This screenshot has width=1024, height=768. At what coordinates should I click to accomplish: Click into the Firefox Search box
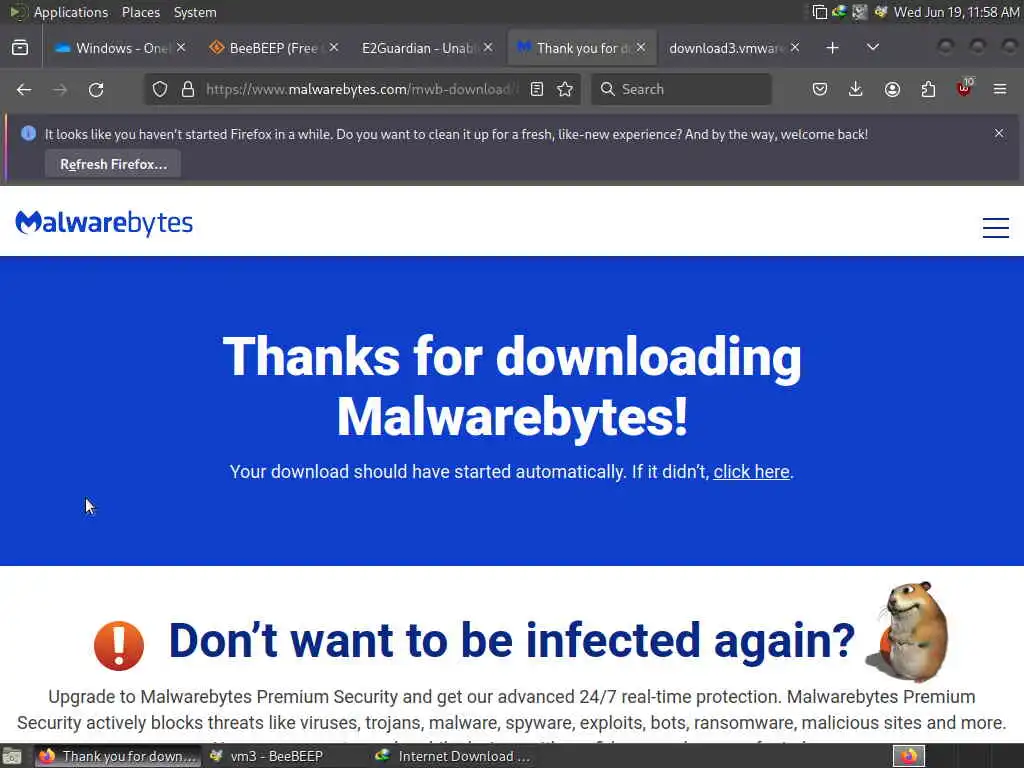681,89
